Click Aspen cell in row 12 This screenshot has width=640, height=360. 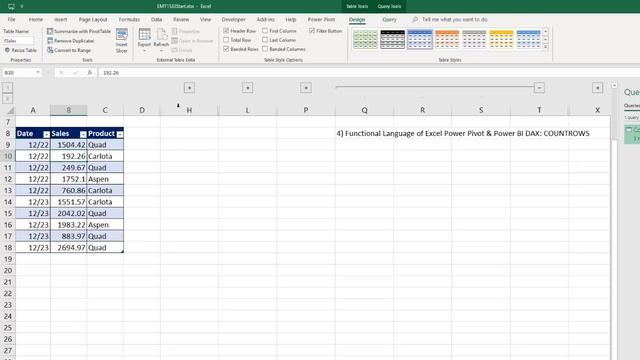(105, 179)
